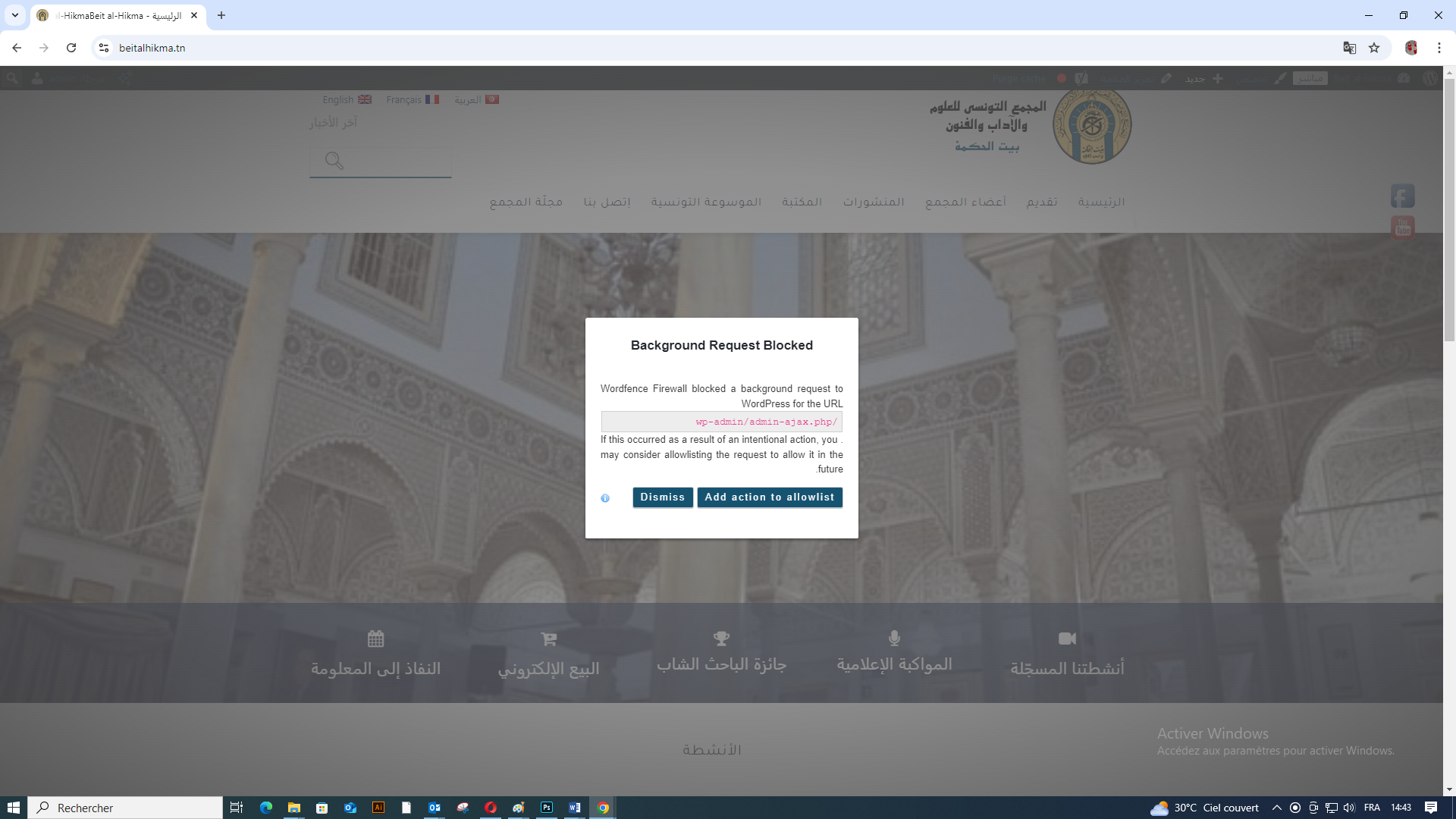1456x819 pixels.
Task: Open Microsoft Store from the taskbar
Action: click(x=322, y=808)
